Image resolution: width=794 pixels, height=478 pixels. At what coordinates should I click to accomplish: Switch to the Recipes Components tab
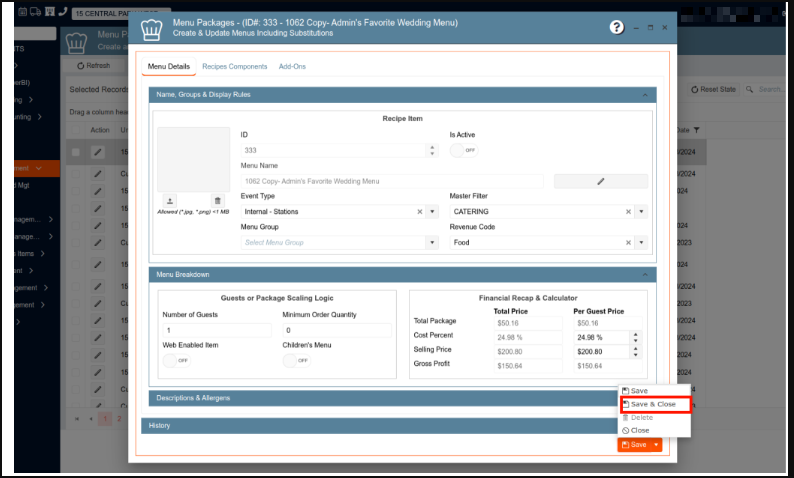tap(234, 66)
